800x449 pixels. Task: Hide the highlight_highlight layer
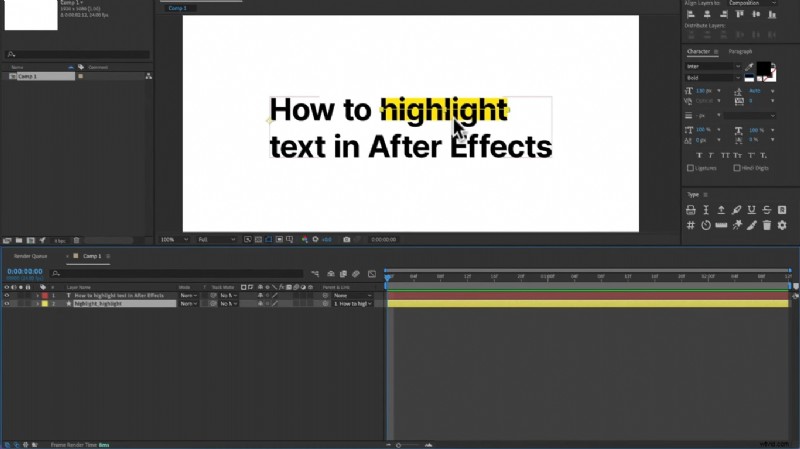click(x=7, y=304)
